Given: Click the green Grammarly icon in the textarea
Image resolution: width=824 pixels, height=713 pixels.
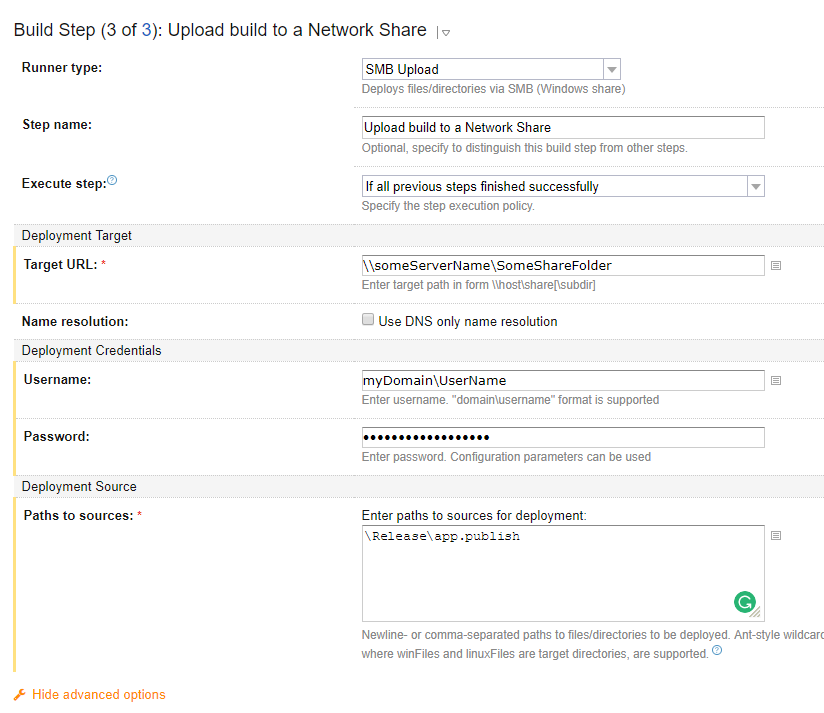Looking at the screenshot, I should click(744, 602).
